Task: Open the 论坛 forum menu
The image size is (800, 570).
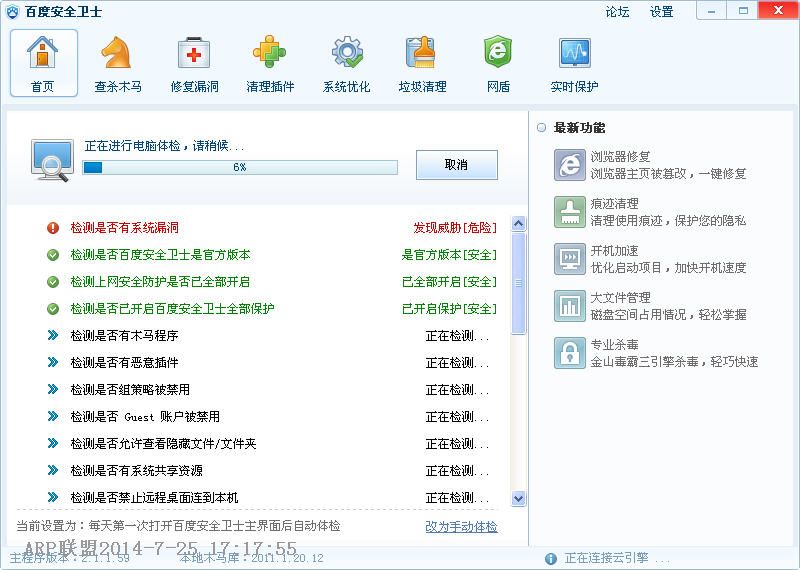Action: click(x=617, y=12)
